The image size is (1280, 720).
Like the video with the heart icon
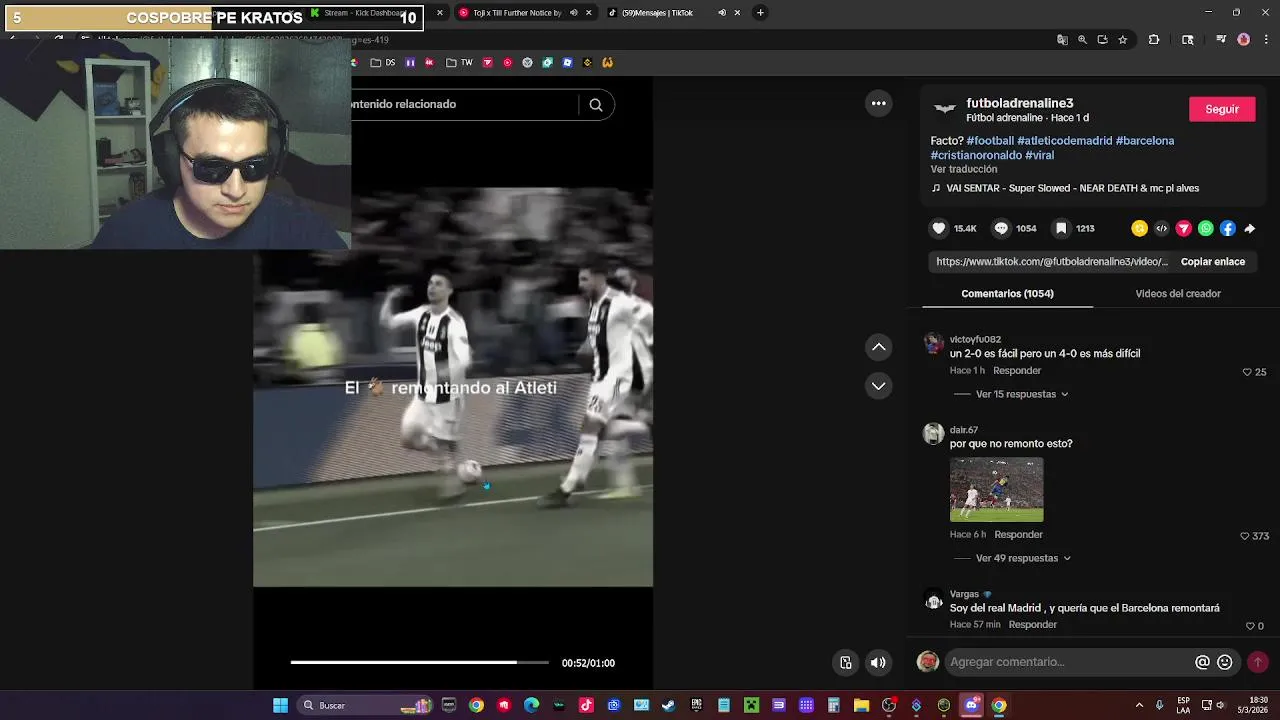click(x=939, y=229)
